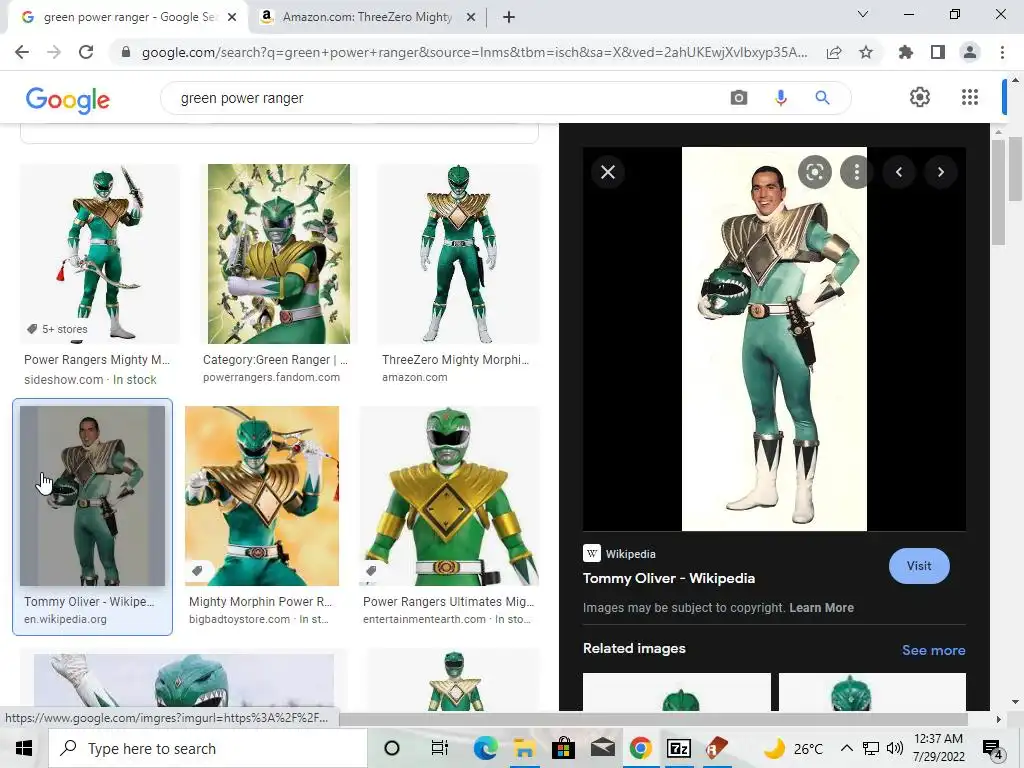Click the address bar URL

click(x=474, y=52)
